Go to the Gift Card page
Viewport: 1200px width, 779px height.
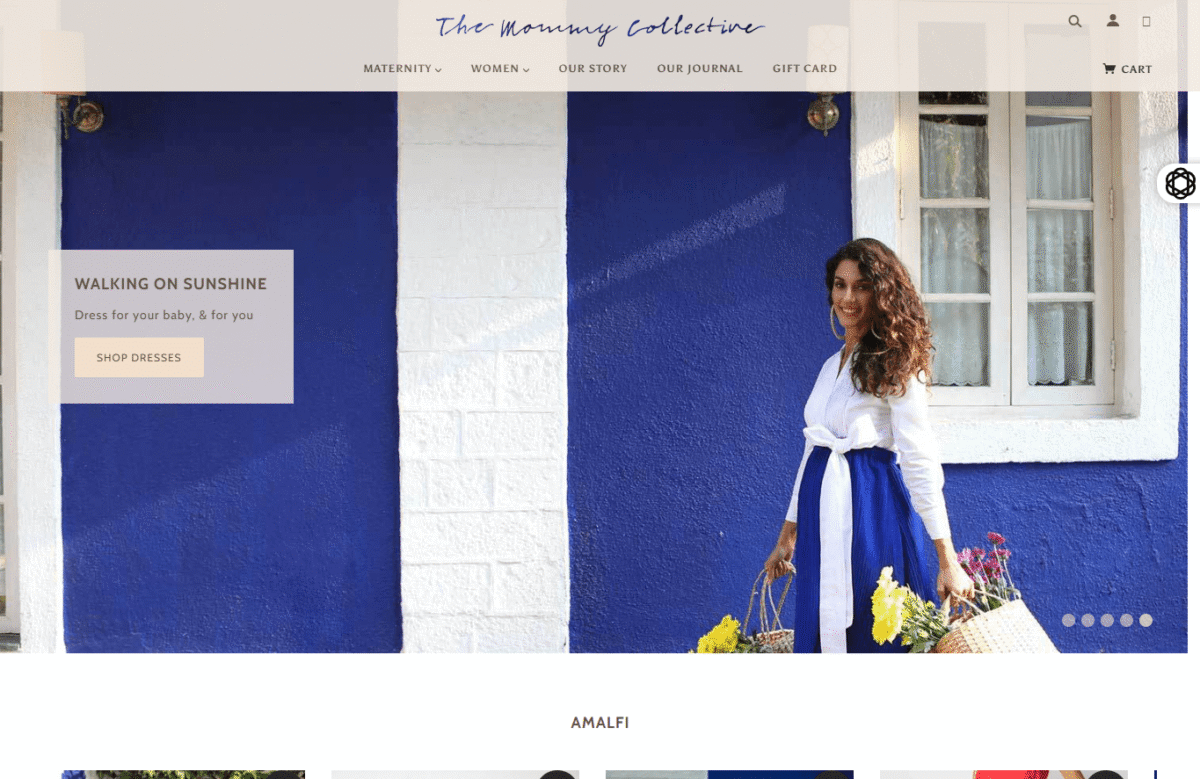805,69
